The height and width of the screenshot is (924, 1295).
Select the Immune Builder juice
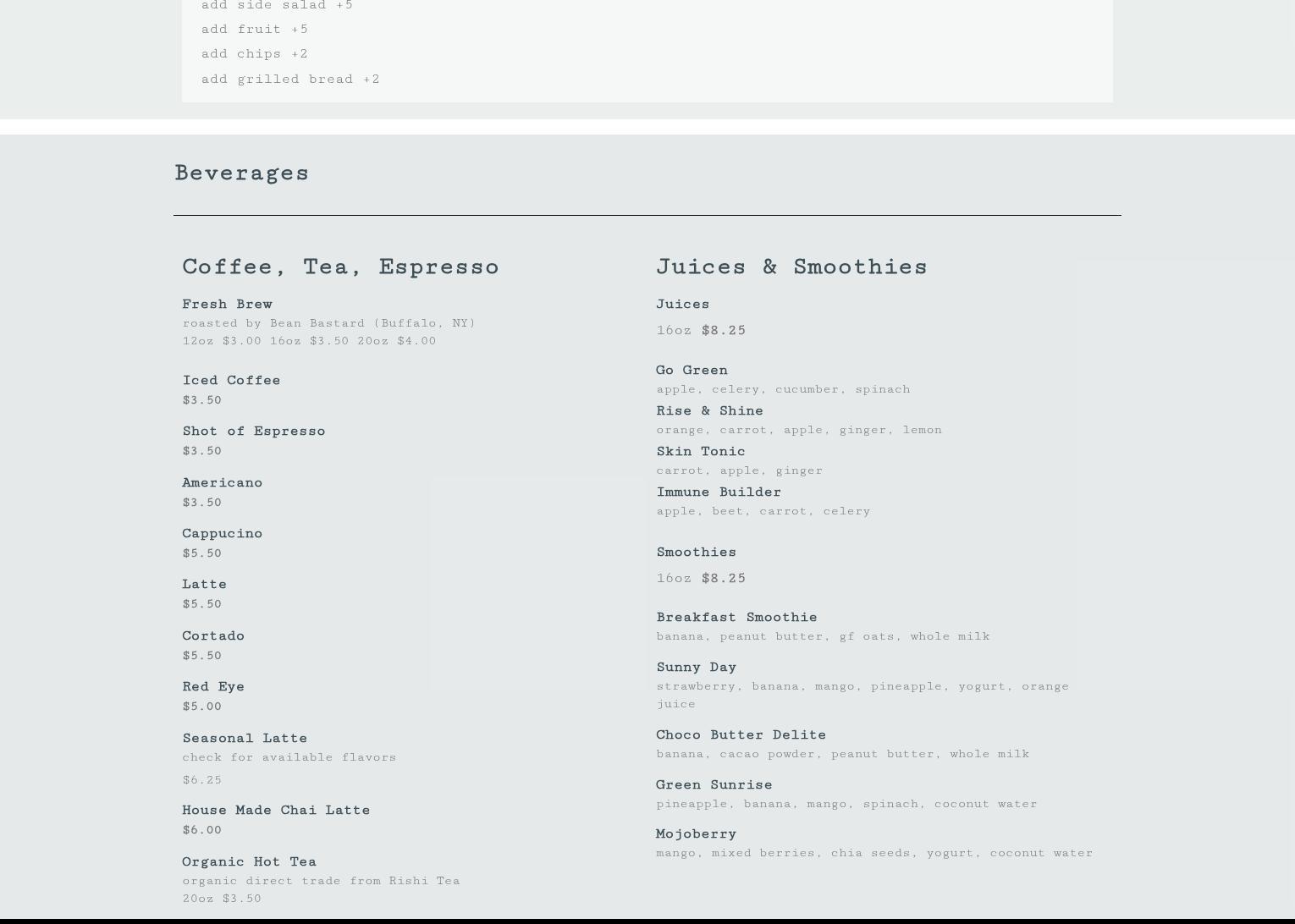point(719,492)
